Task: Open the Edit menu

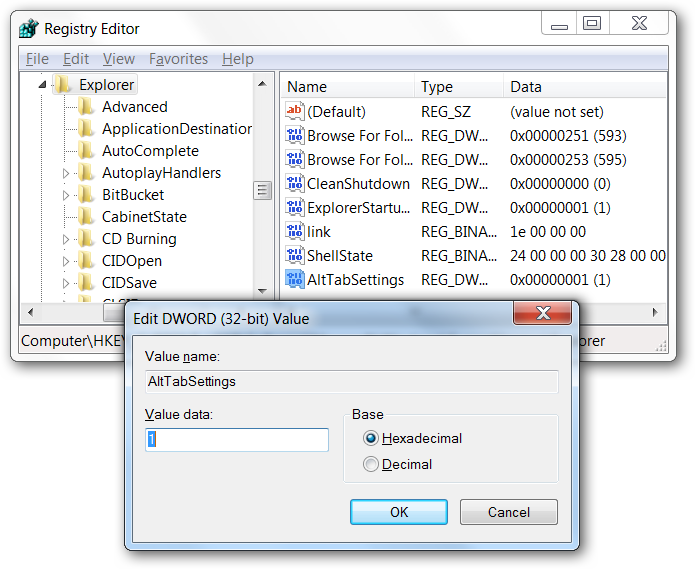Action: pos(76,59)
